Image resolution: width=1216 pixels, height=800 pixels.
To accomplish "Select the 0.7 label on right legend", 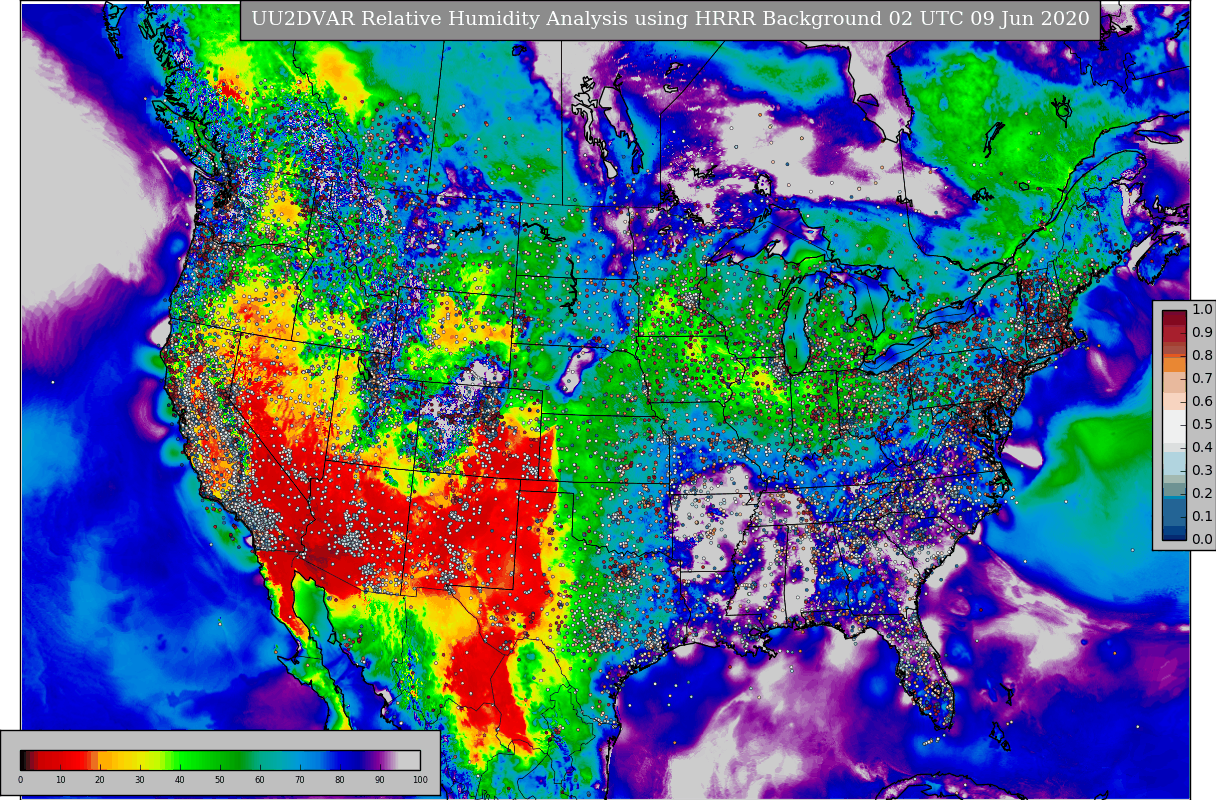I will tap(1201, 379).
